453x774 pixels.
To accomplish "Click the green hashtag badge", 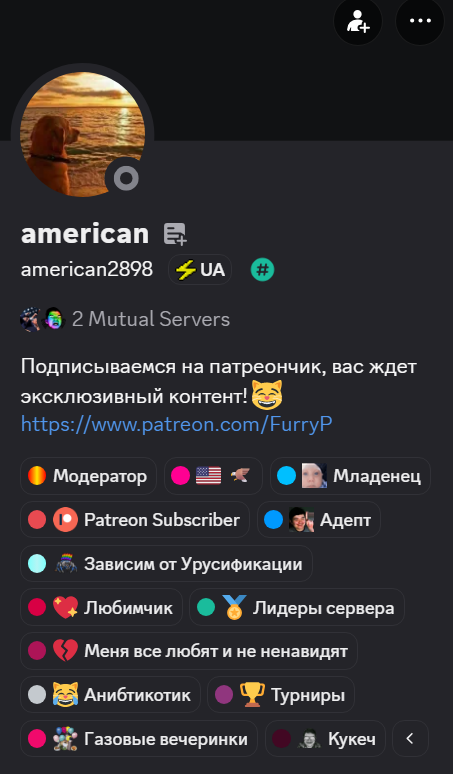I will [x=263, y=270].
